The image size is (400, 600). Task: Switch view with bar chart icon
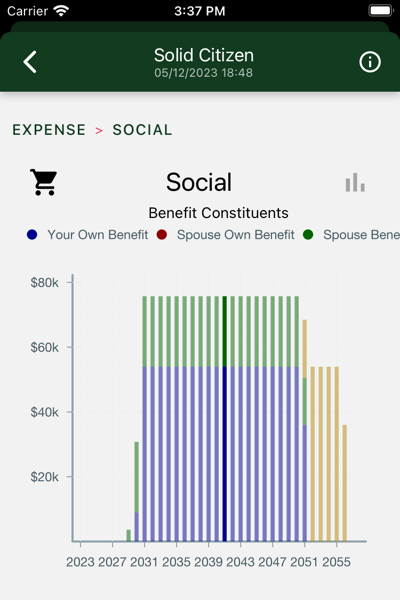point(355,183)
